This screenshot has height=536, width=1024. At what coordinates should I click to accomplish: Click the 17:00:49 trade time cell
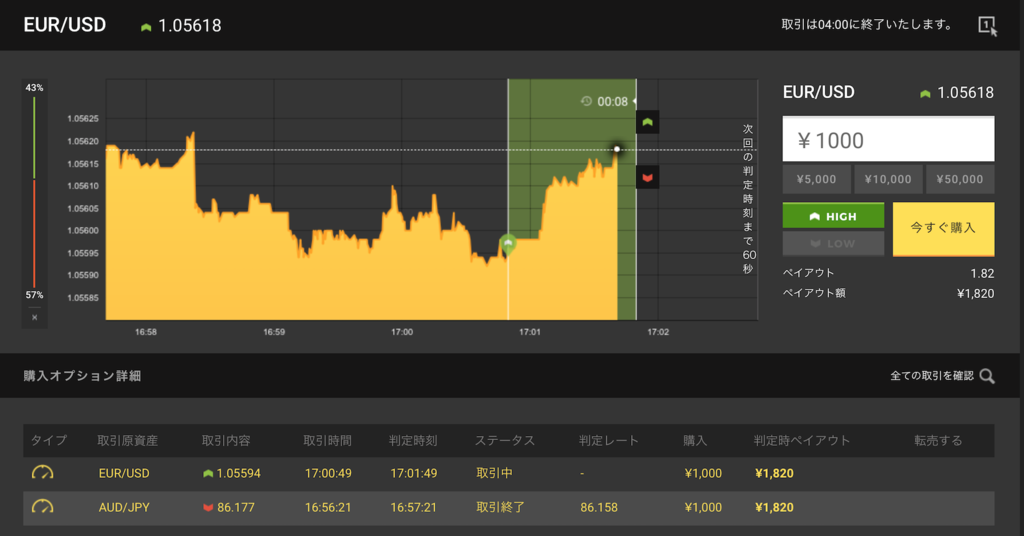pos(328,473)
